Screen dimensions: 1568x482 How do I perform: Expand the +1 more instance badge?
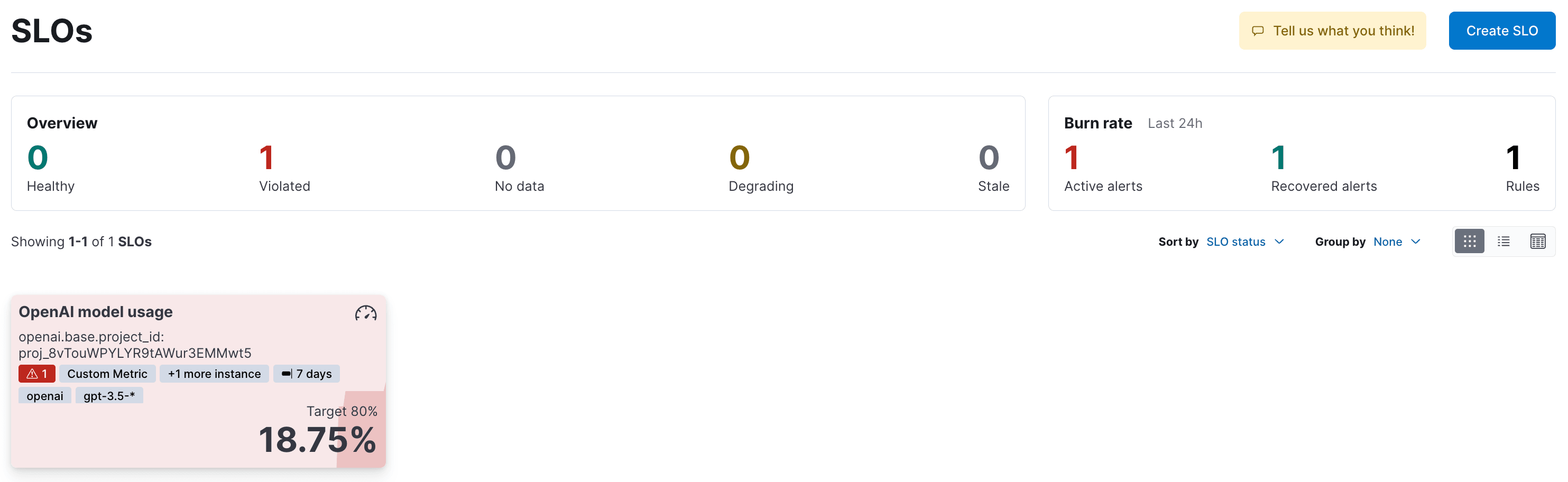214,373
